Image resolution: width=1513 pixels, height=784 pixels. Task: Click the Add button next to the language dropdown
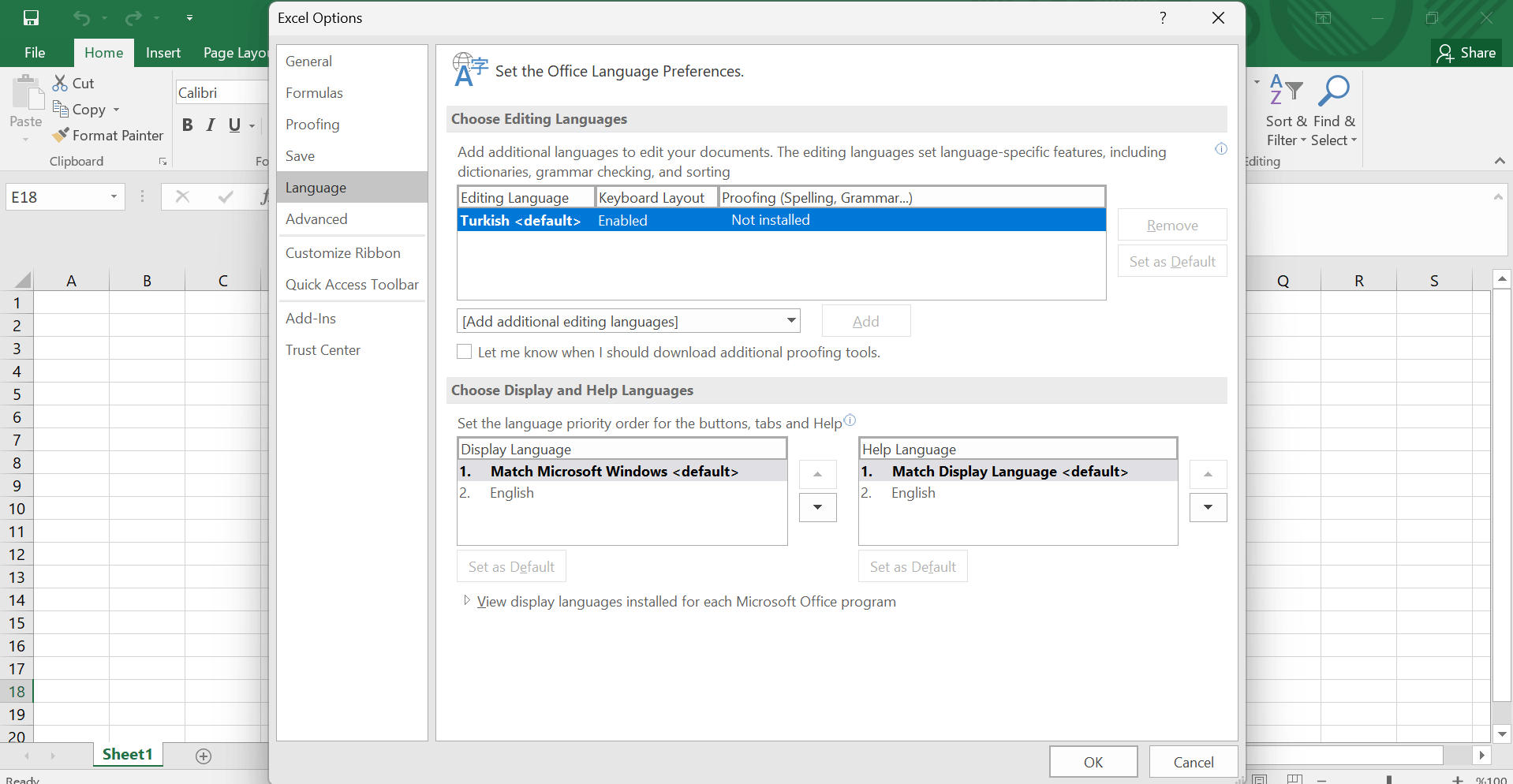[866, 321]
